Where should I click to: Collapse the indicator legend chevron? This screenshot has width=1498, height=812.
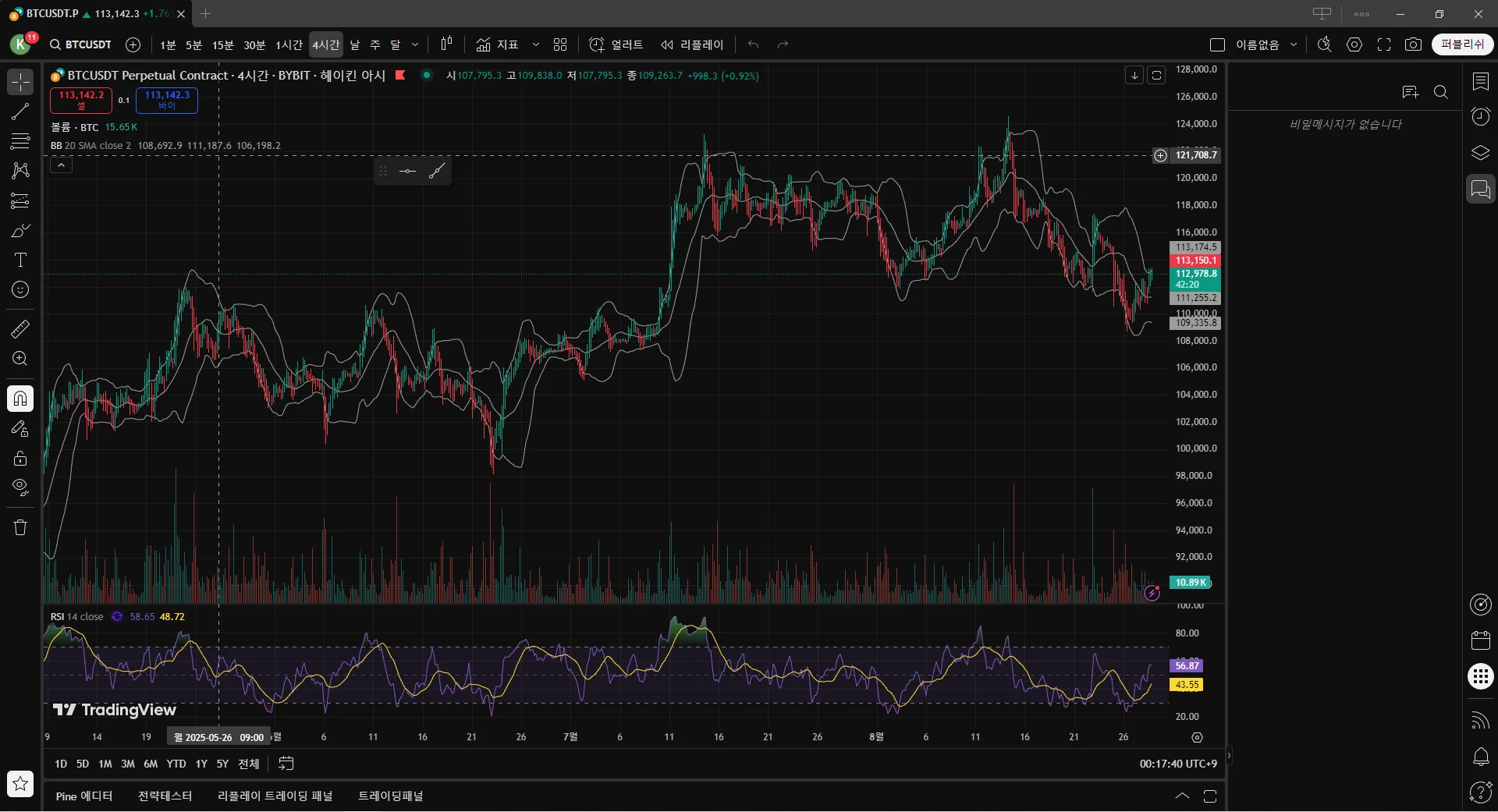(x=62, y=165)
